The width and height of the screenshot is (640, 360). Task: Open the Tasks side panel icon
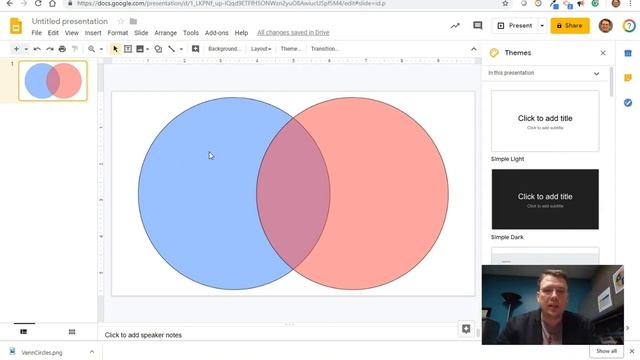628,102
